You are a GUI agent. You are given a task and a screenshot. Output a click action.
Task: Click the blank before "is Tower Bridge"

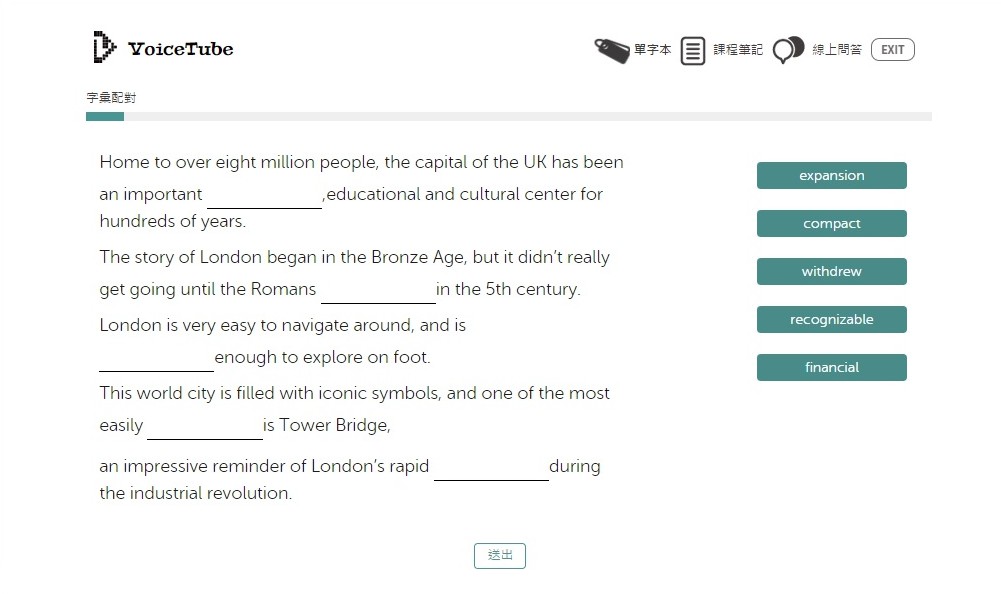(204, 427)
